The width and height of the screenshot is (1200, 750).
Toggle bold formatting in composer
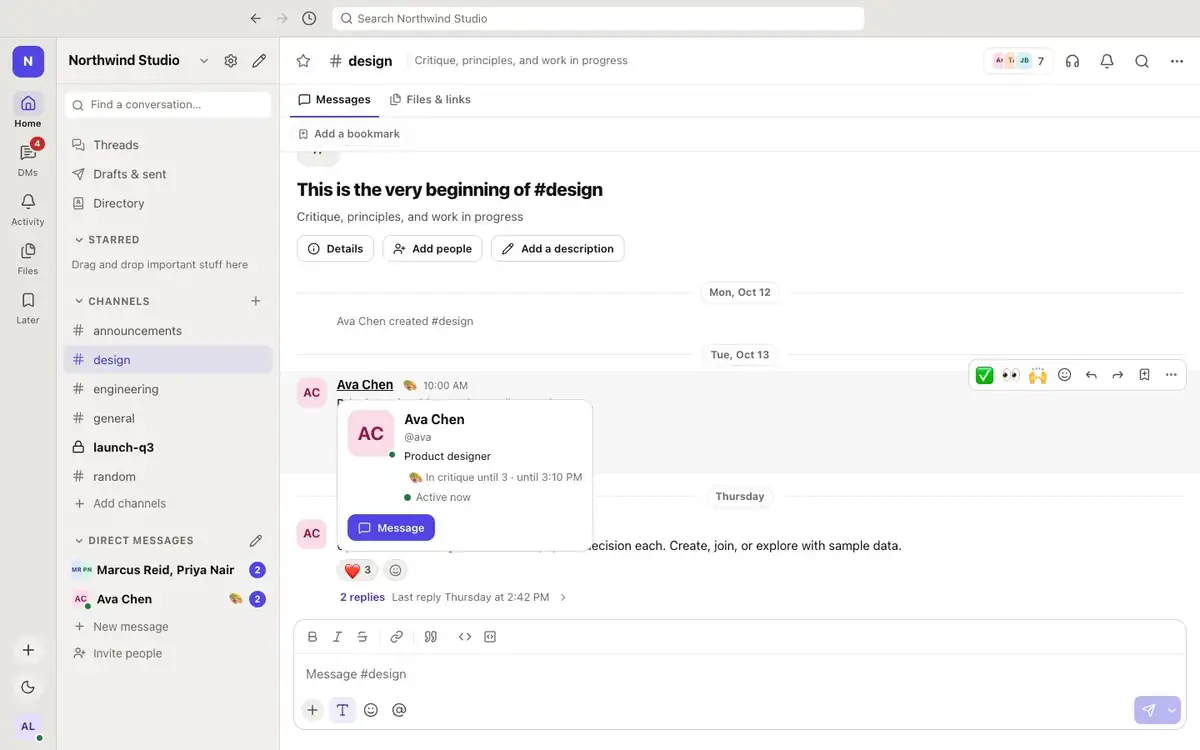(x=312, y=637)
